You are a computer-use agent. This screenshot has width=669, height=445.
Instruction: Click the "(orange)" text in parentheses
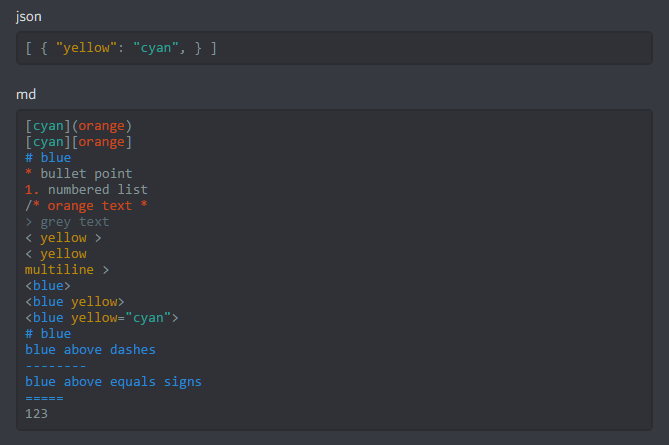[101, 125]
